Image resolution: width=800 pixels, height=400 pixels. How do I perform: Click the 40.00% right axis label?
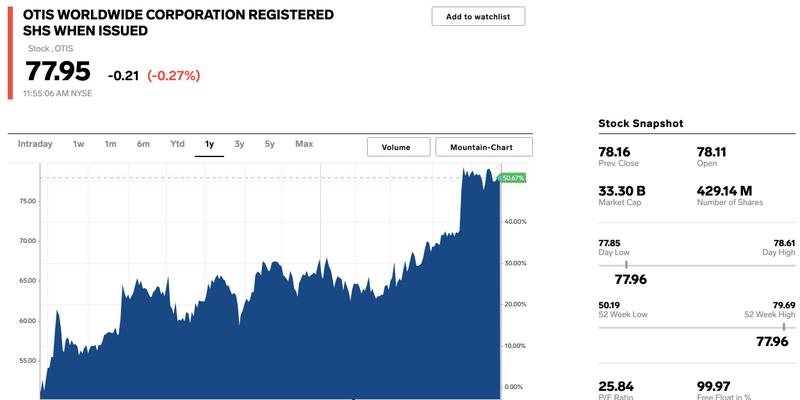[x=515, y=221]
